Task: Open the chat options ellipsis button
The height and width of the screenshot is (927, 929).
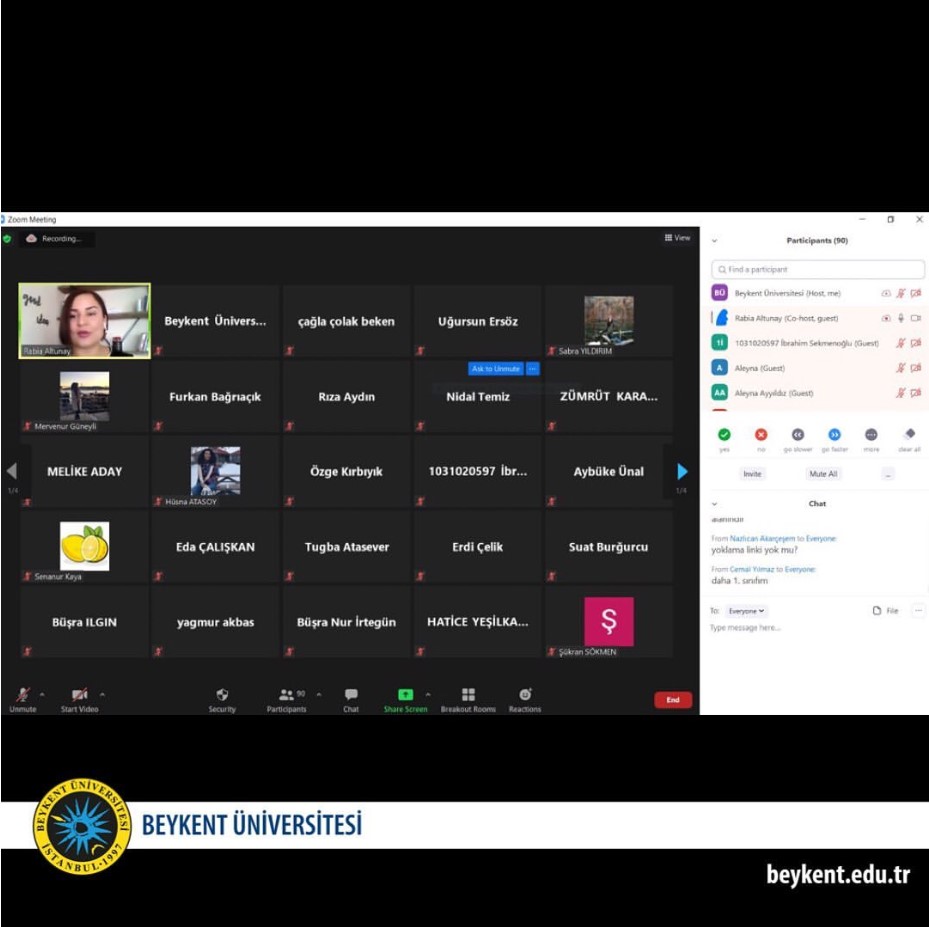Action: tap(918, 610)
